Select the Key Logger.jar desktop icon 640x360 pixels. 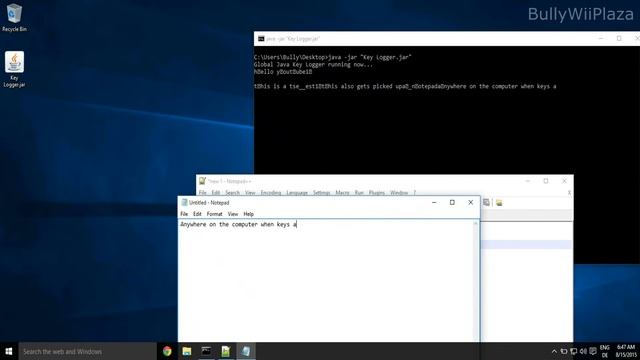pos(14,69)
